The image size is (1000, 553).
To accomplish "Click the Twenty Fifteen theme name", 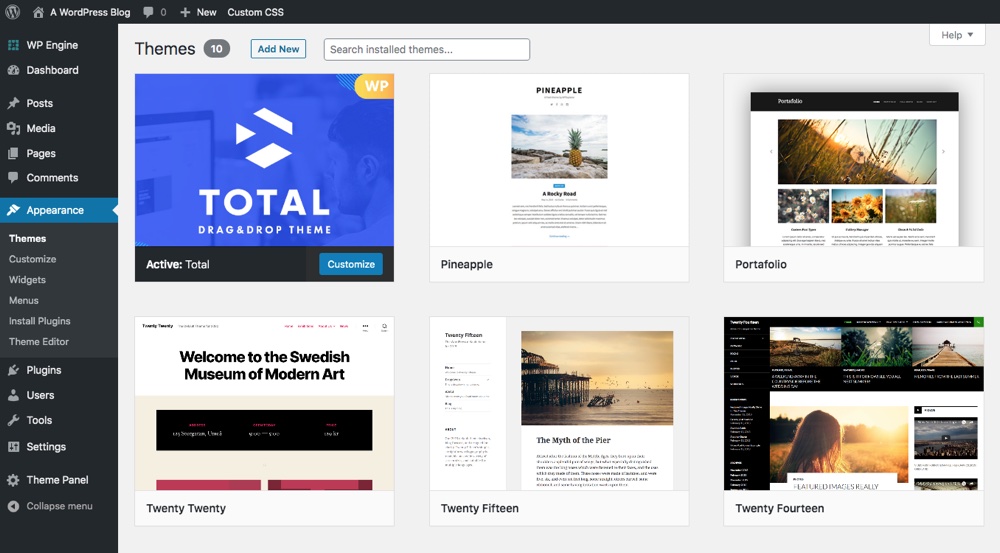I will point(480,508).
